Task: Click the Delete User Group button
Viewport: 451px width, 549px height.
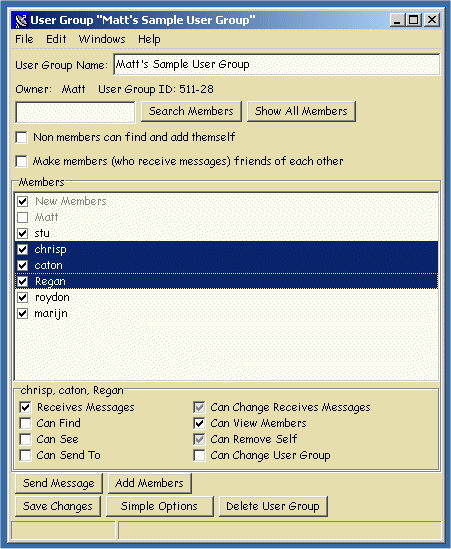Action: 273,506
